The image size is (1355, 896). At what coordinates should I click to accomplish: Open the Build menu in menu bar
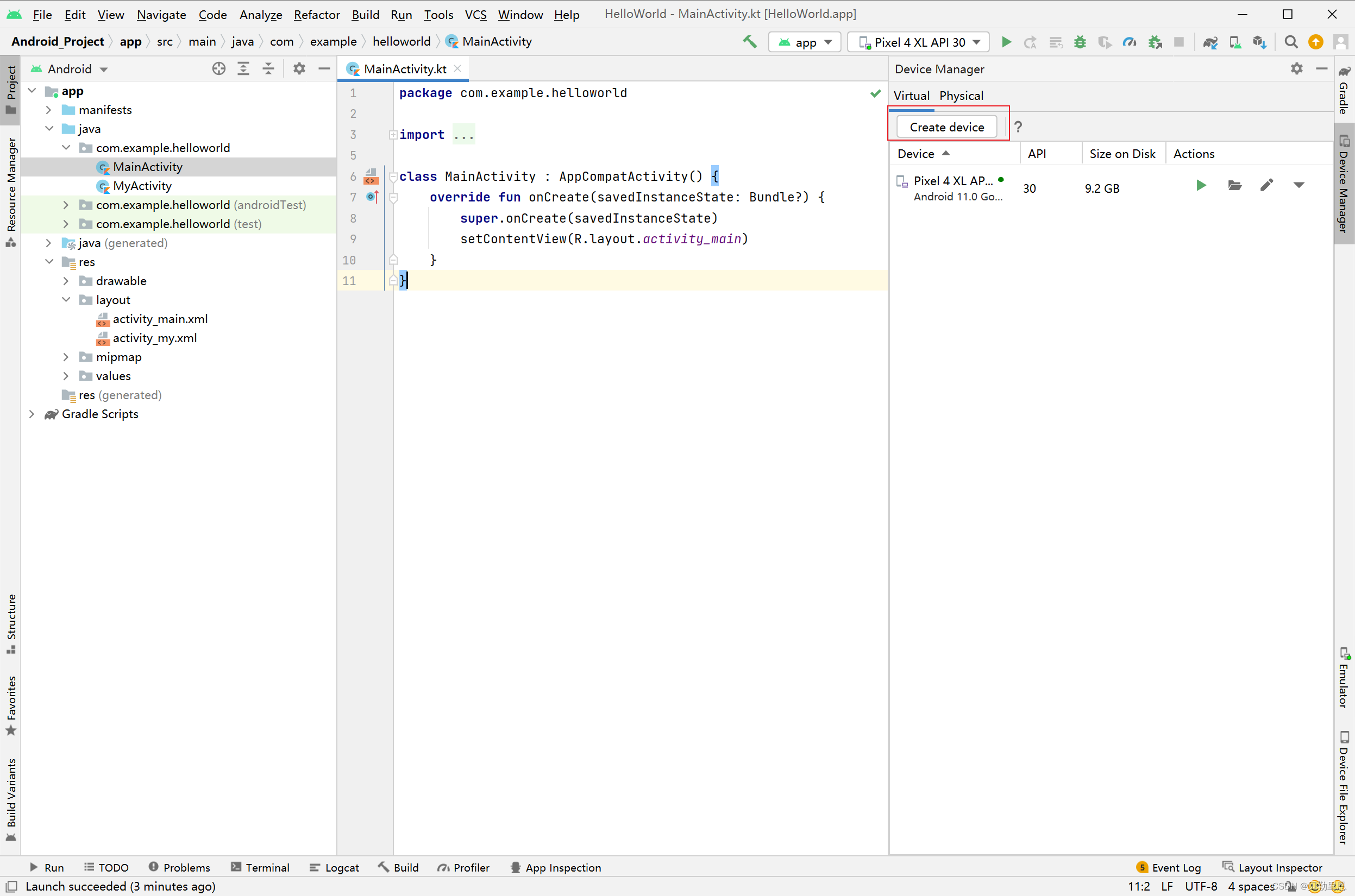coord(365,13)
